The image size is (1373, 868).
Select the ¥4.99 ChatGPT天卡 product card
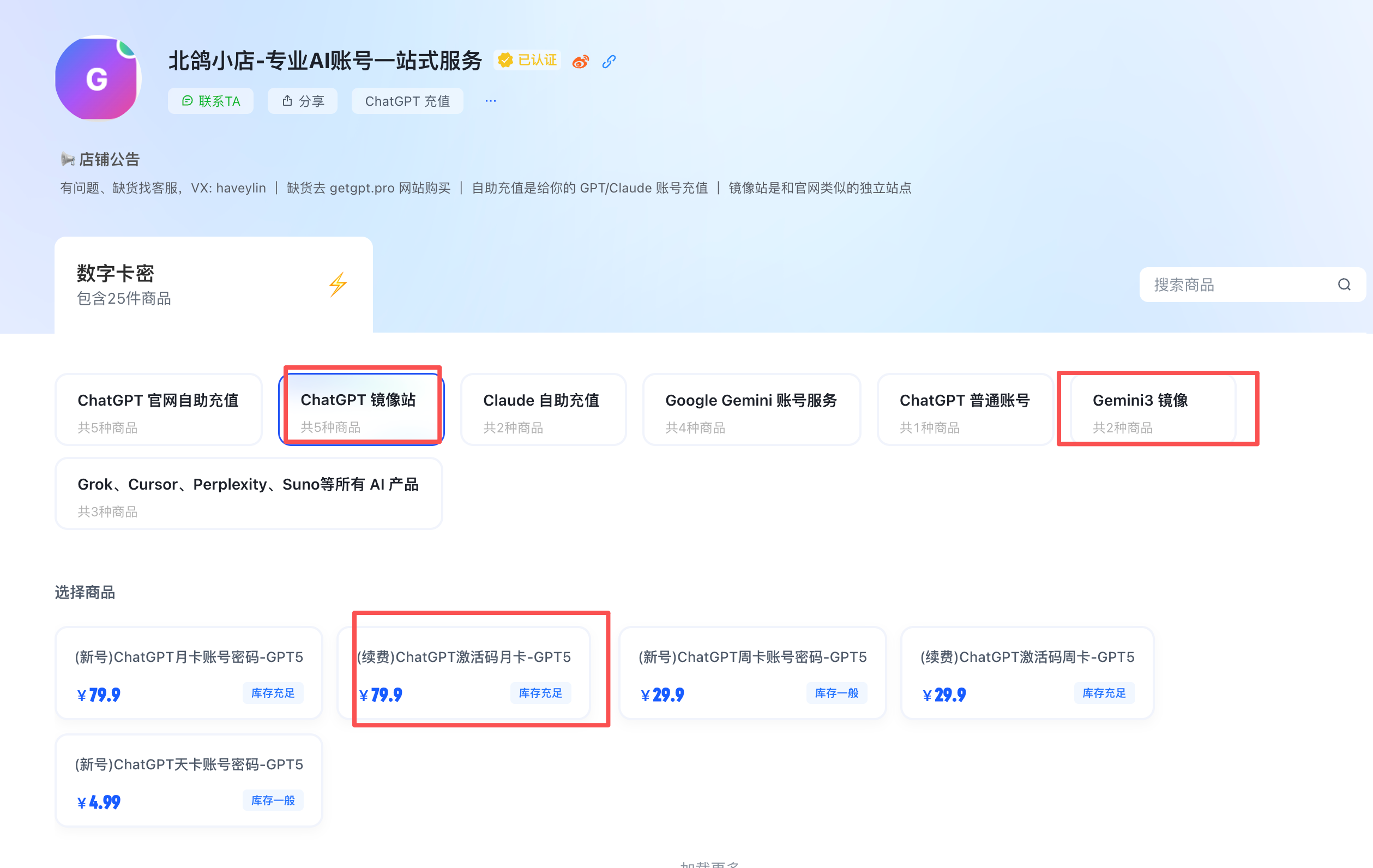click(188, 780)
